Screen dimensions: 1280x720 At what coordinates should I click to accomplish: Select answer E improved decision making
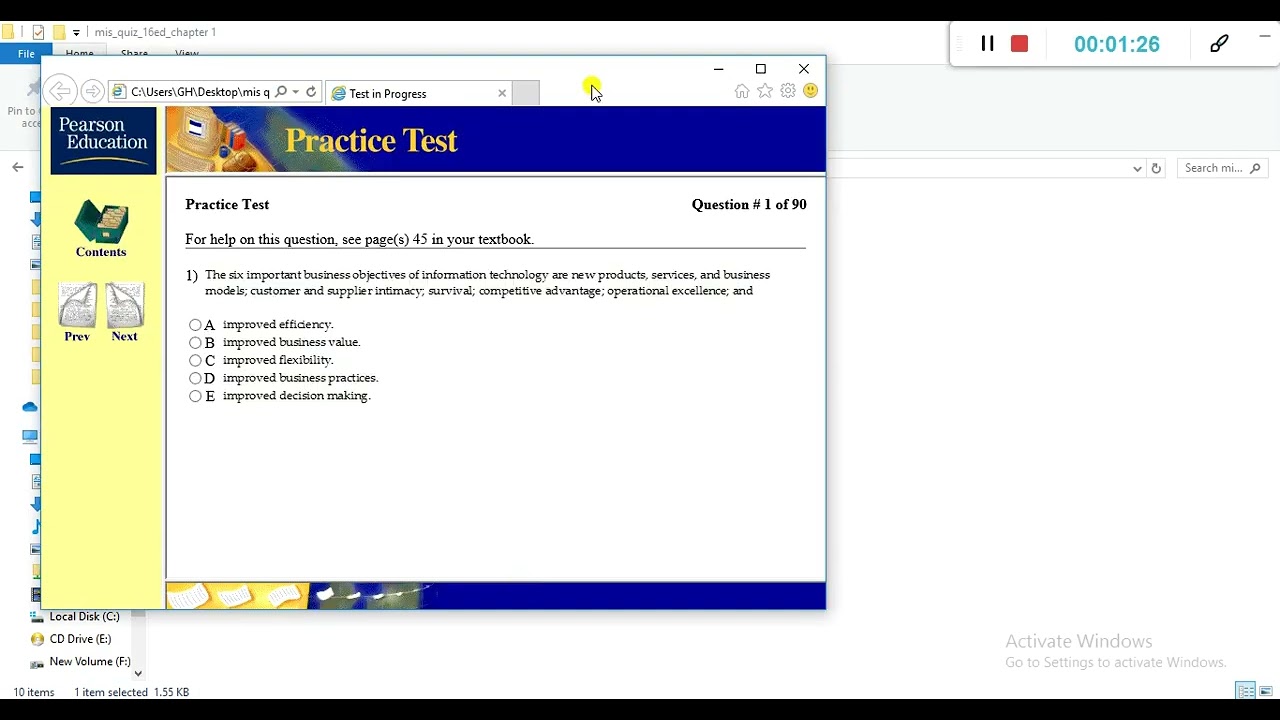click(x=195, y=397)
